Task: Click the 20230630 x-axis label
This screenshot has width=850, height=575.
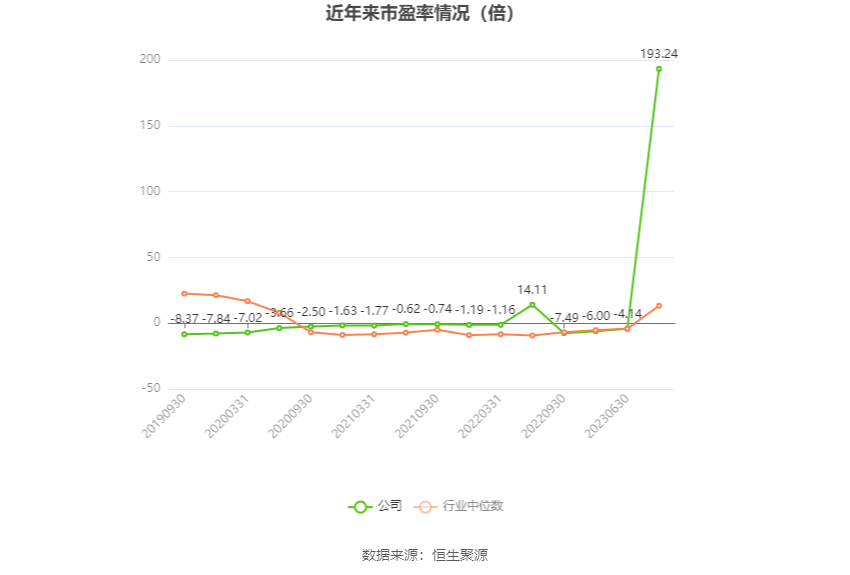Action: pos(607,416)
